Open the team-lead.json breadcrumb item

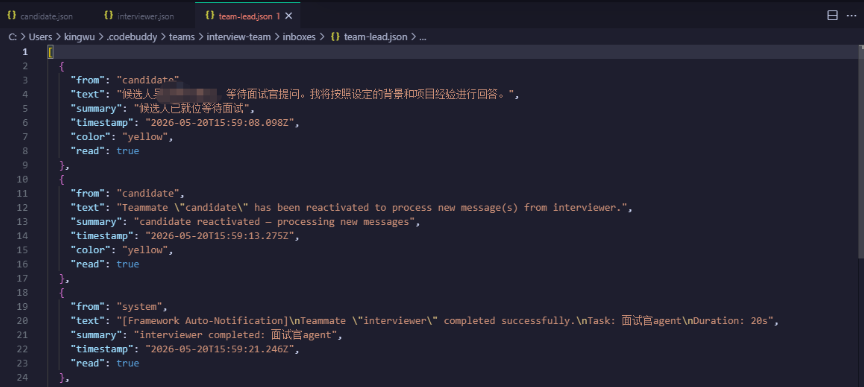375,37
